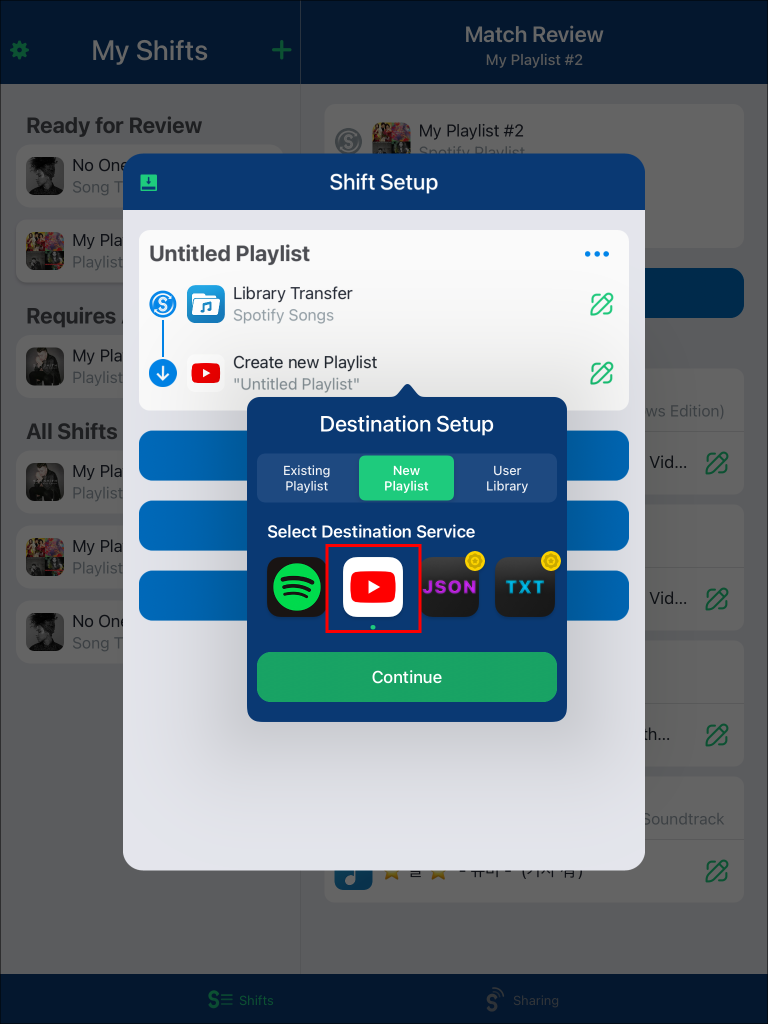Open settings gear in My Shifts
Viewport: 768px width, 1024px height.
[x=19, y=50]
